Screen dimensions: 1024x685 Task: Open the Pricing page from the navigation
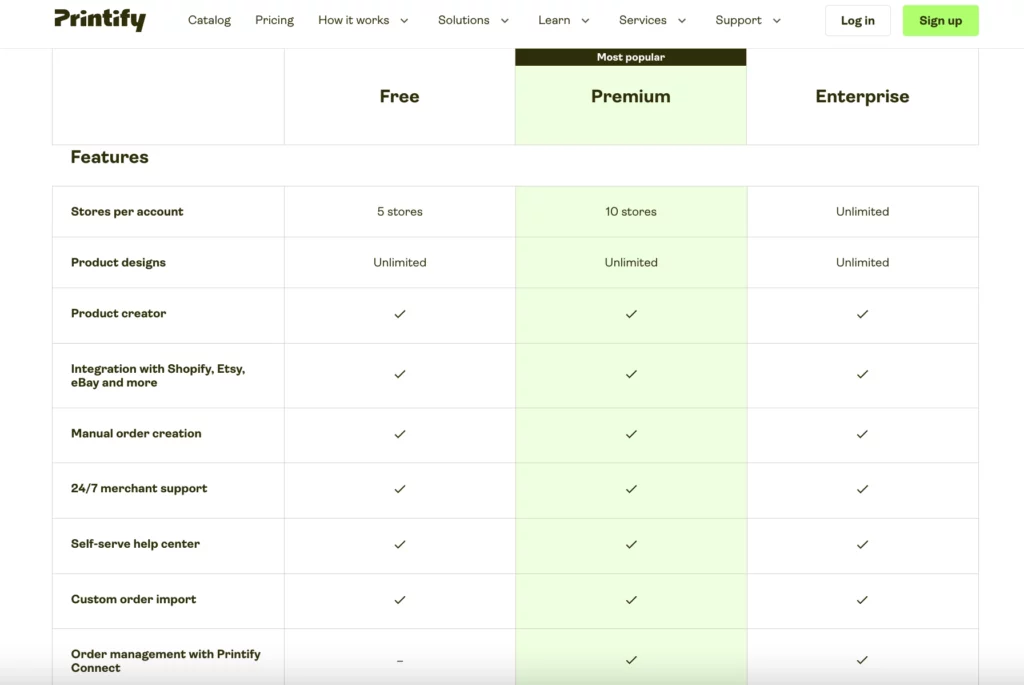click(x=274, y=20)
